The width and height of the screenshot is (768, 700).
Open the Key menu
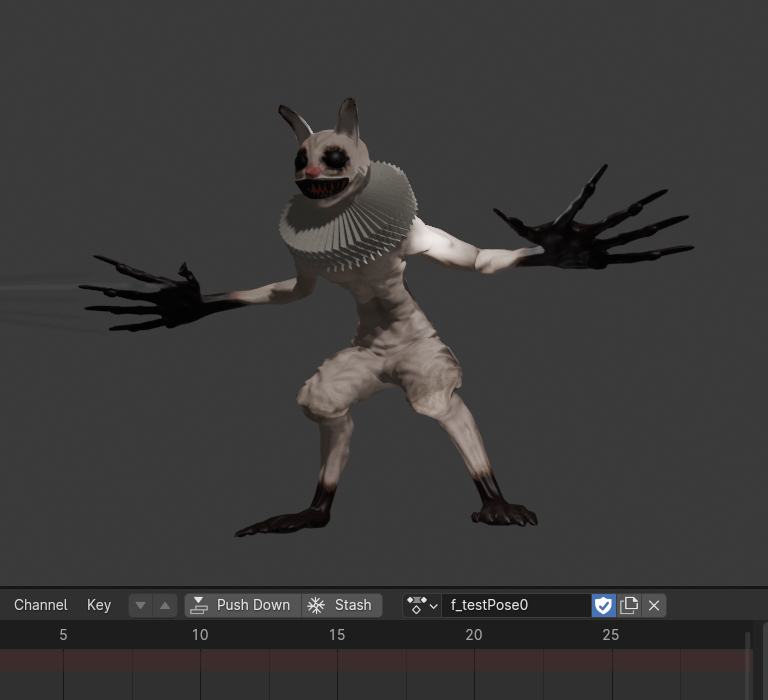click(99, 605)
